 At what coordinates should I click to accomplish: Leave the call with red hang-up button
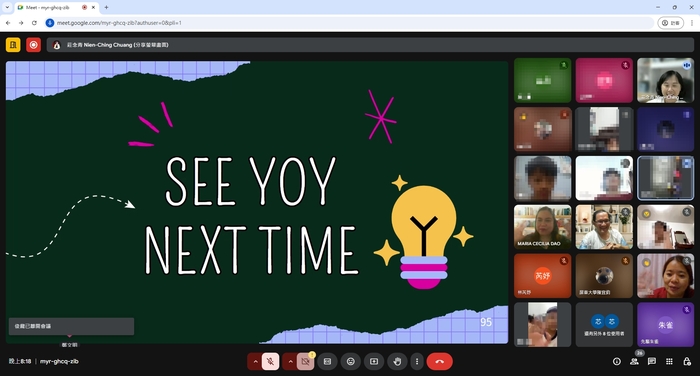[x=440, y=361]
